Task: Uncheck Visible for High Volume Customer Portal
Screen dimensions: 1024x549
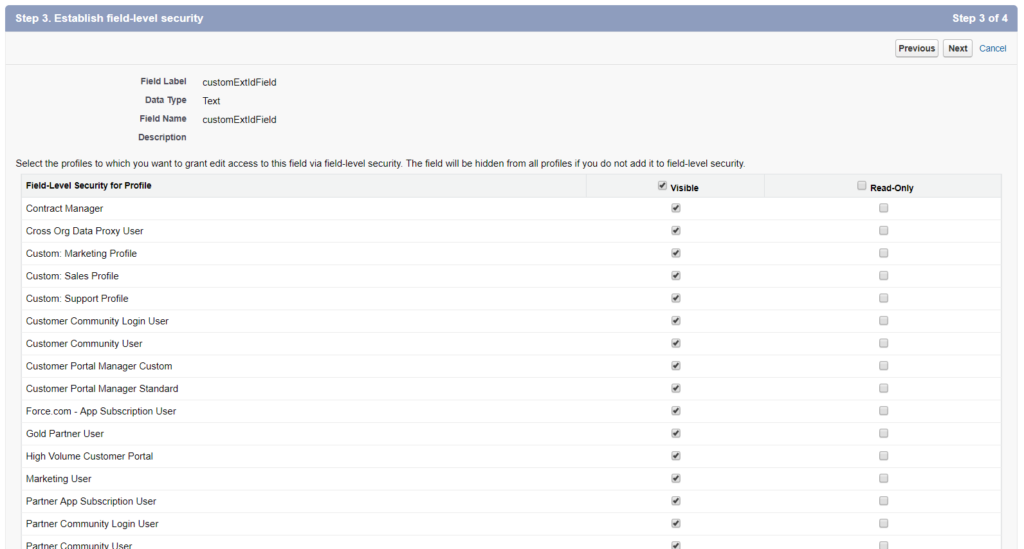Action: pos(676,456)
